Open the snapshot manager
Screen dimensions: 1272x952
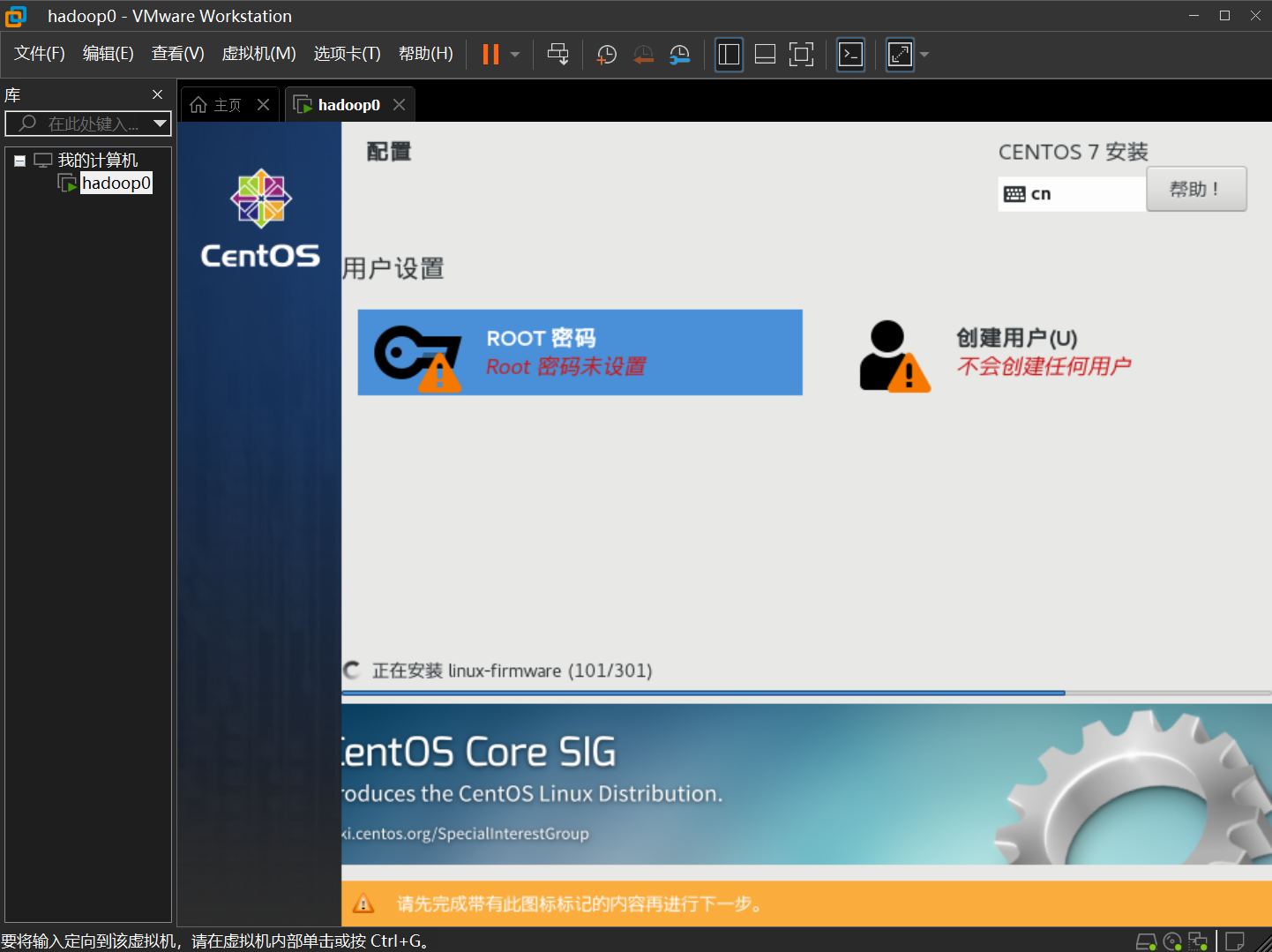(x=680, y=55)
